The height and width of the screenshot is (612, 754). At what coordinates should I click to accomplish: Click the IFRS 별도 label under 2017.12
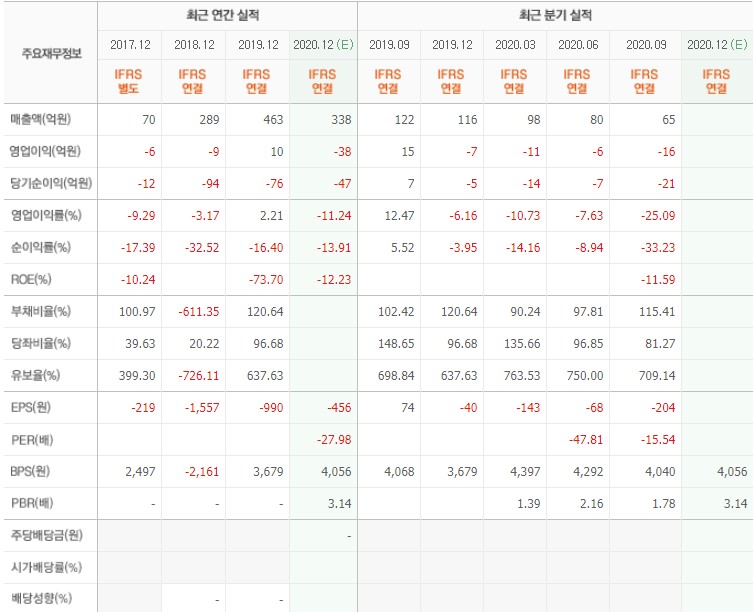(x=128, y=81)
